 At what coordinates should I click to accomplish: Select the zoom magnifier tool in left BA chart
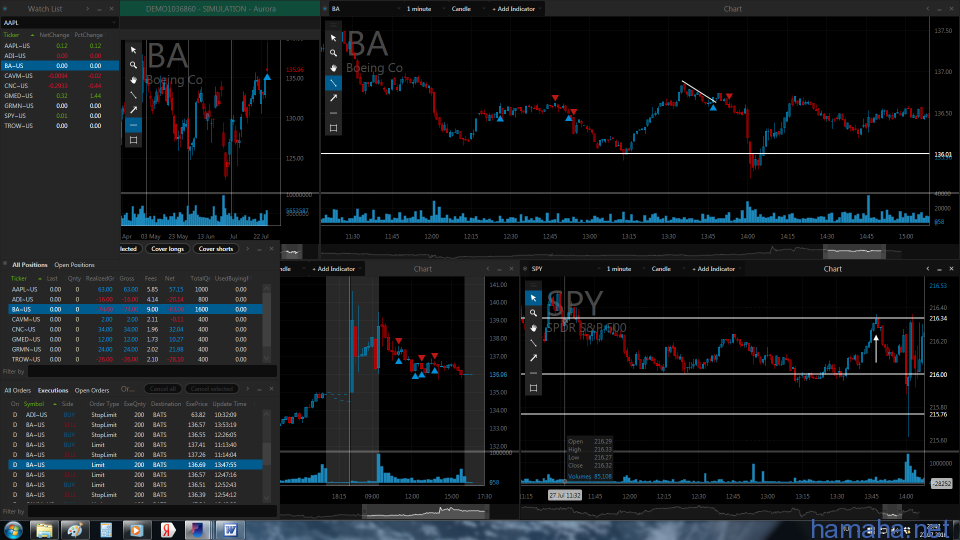[x=133, y=65]
